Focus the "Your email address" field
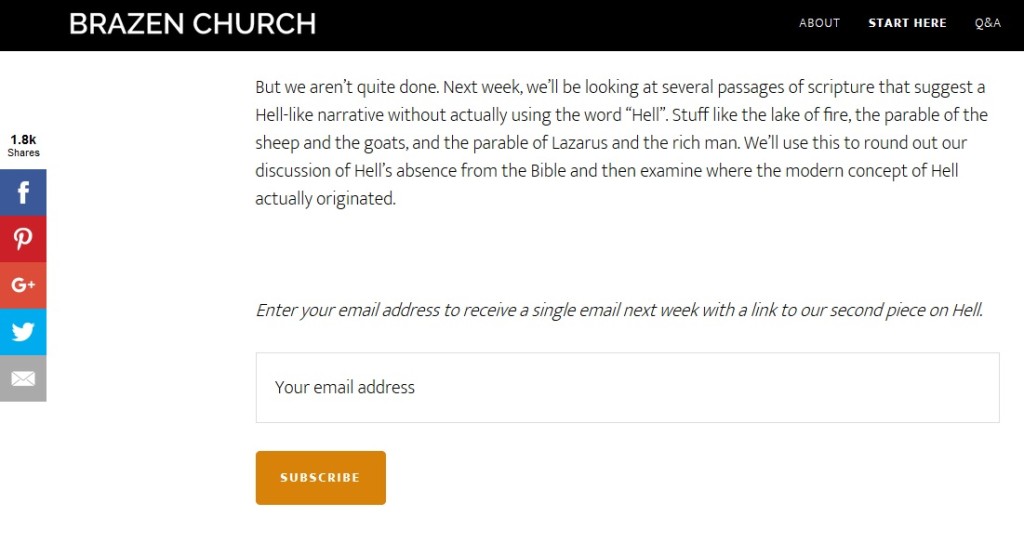Screen dimensions: 1024x543 (x=627, y=387)
